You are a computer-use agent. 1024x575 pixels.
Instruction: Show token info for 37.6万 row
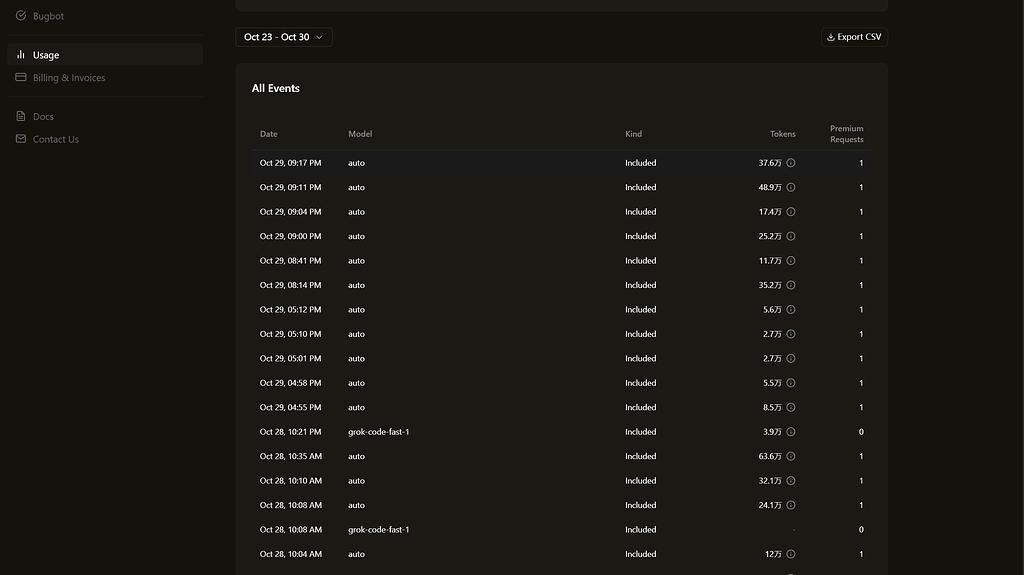coord(790,163)
